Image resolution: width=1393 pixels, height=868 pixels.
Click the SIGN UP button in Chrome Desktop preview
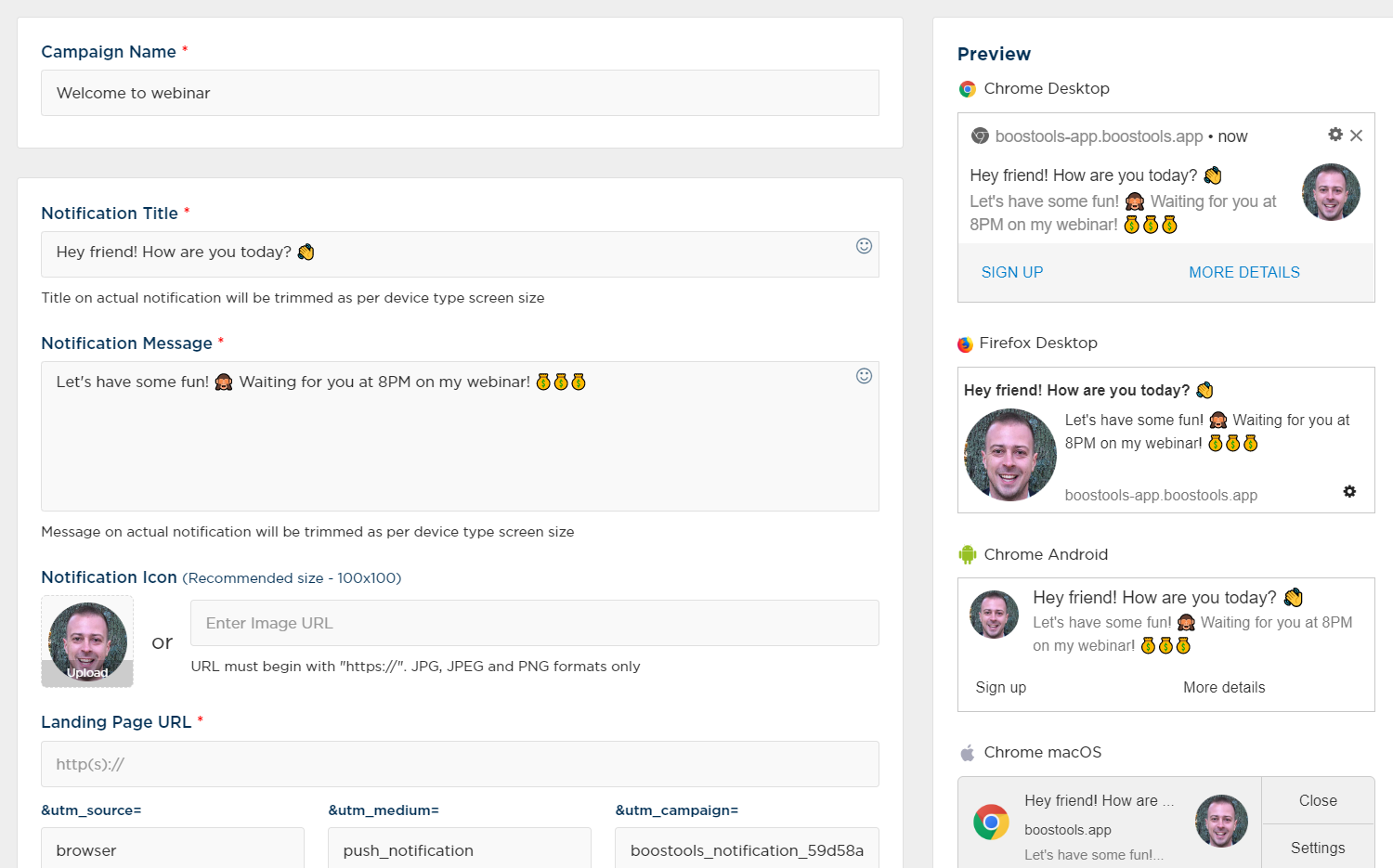(x=1012, y=272)
